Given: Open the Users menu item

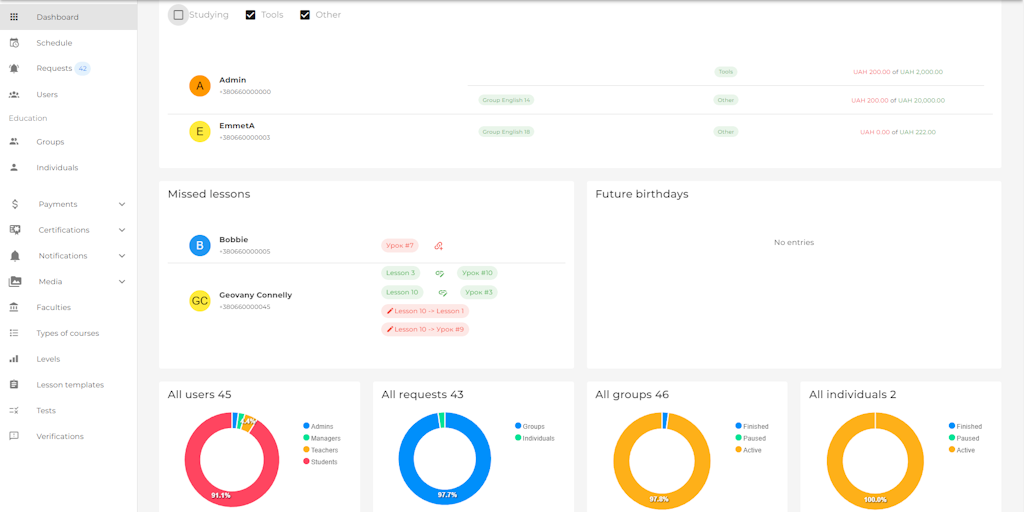Looking at the screenshot, I should pos(47,95).
